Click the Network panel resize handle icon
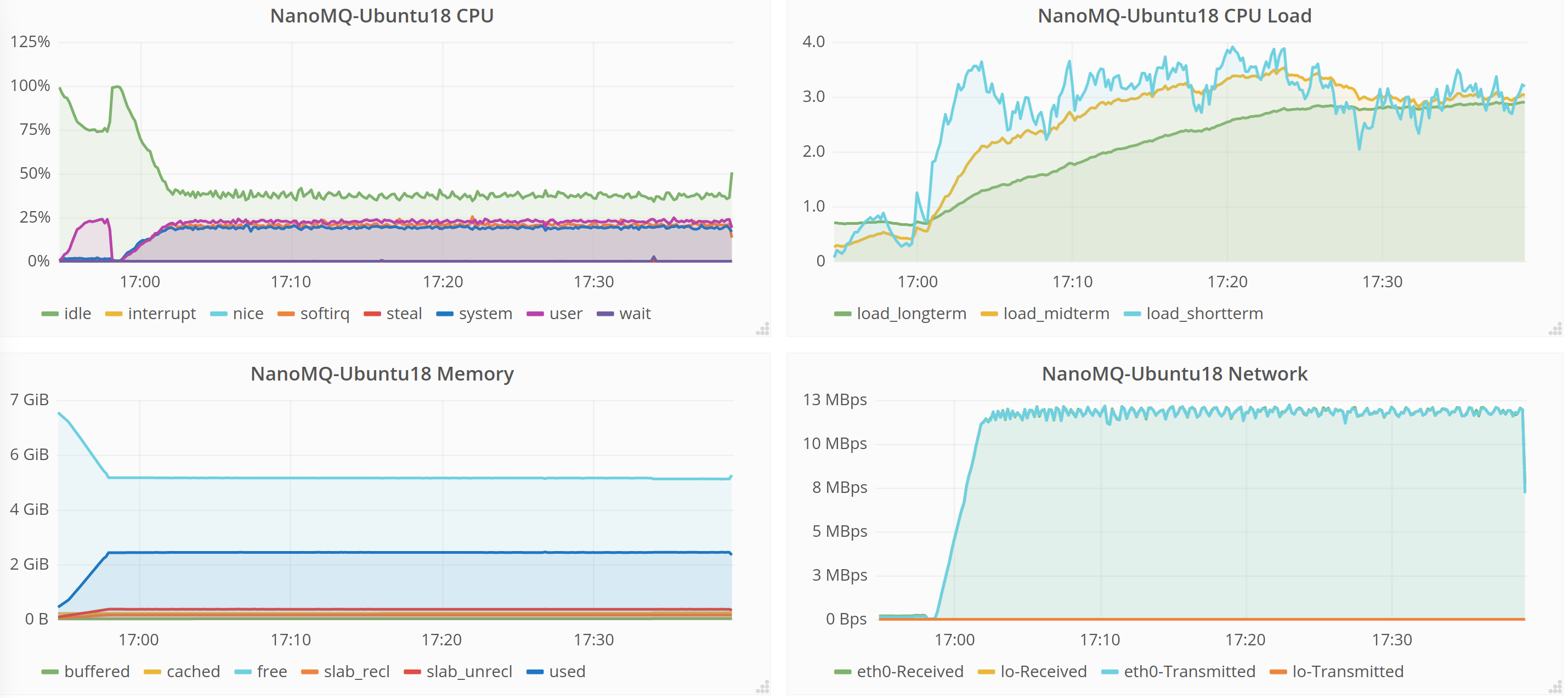 coord(1555,687)
